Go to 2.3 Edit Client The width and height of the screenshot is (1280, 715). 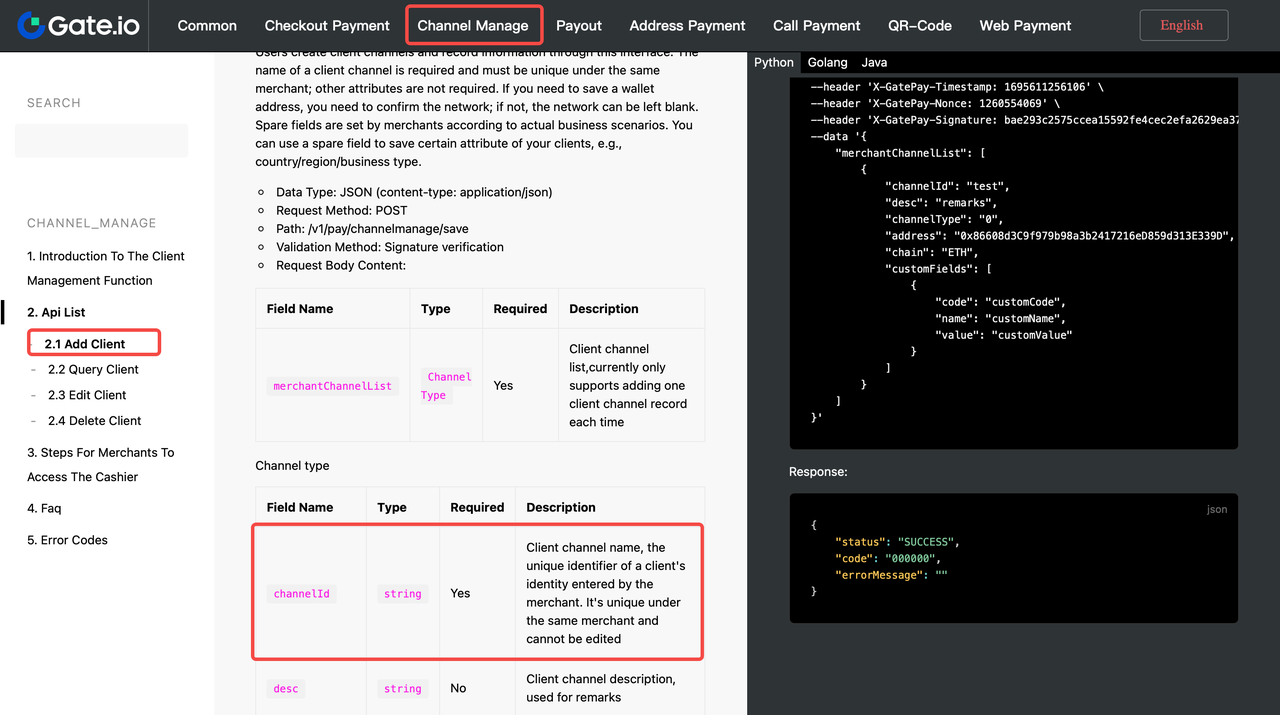pos(87,395)
